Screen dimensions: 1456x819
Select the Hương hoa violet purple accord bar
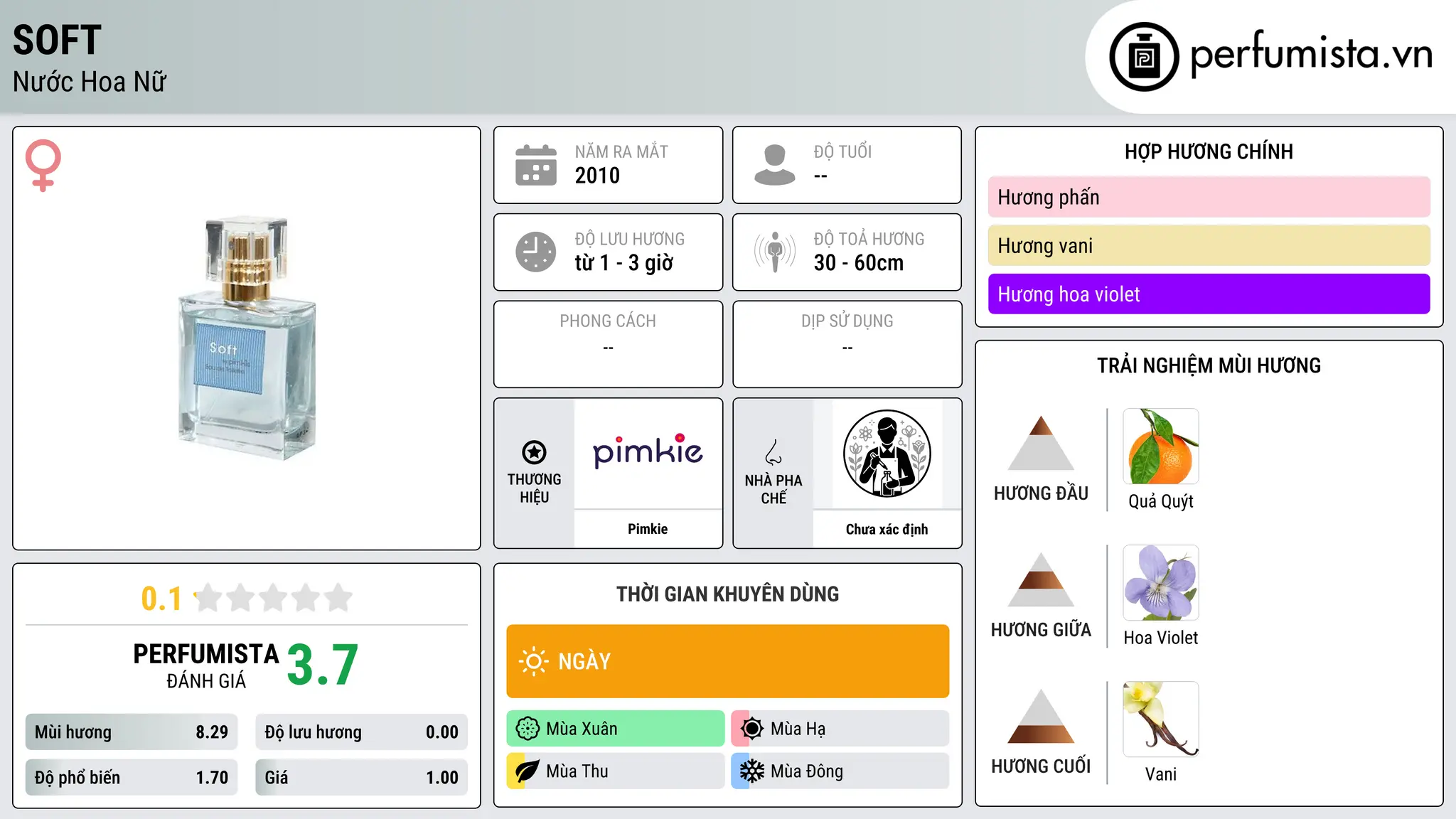(1209, 294)
